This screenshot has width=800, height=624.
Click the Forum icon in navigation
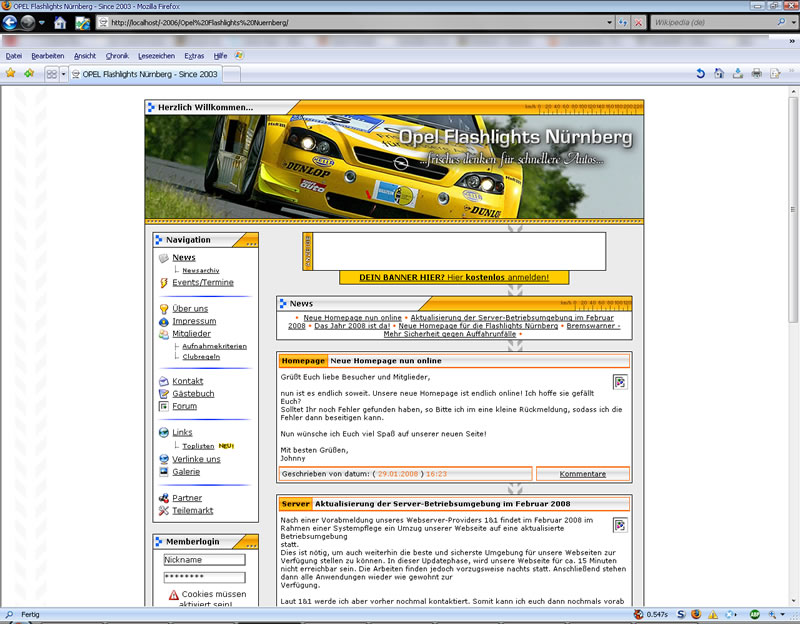[164, 406]
